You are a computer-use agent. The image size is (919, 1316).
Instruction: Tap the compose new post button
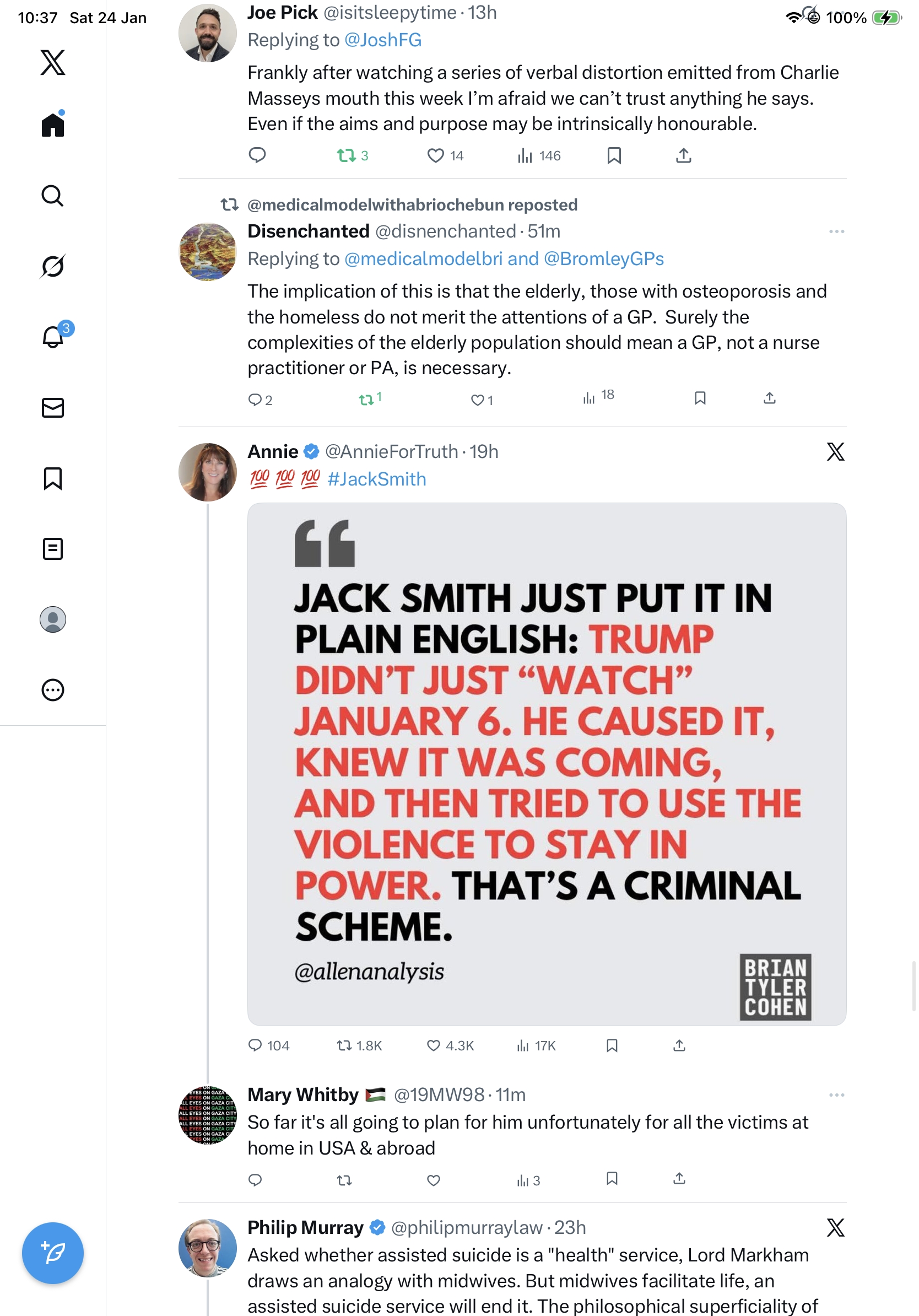[53, 1253]
